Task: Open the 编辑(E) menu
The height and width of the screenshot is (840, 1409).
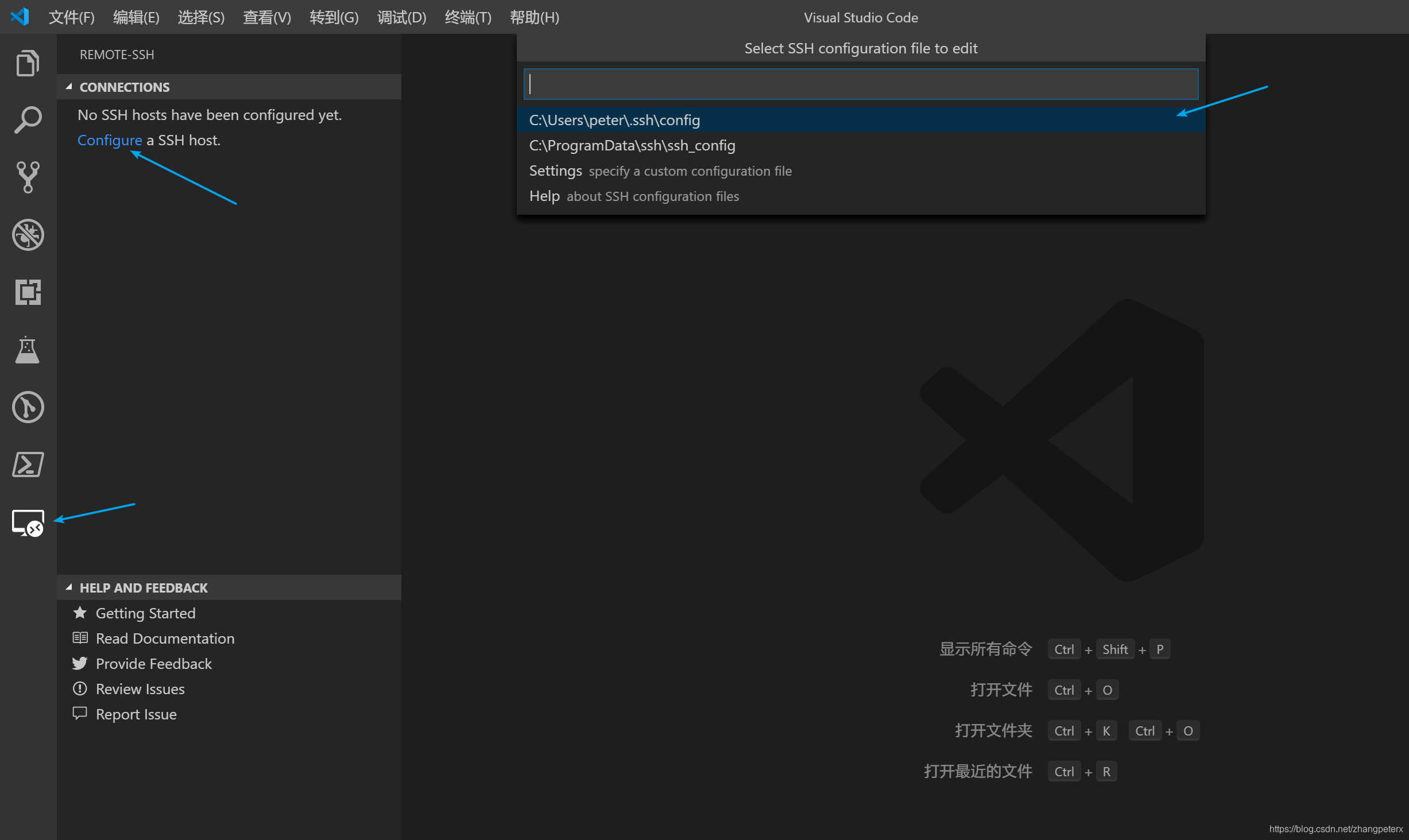Action: (136, 17)
